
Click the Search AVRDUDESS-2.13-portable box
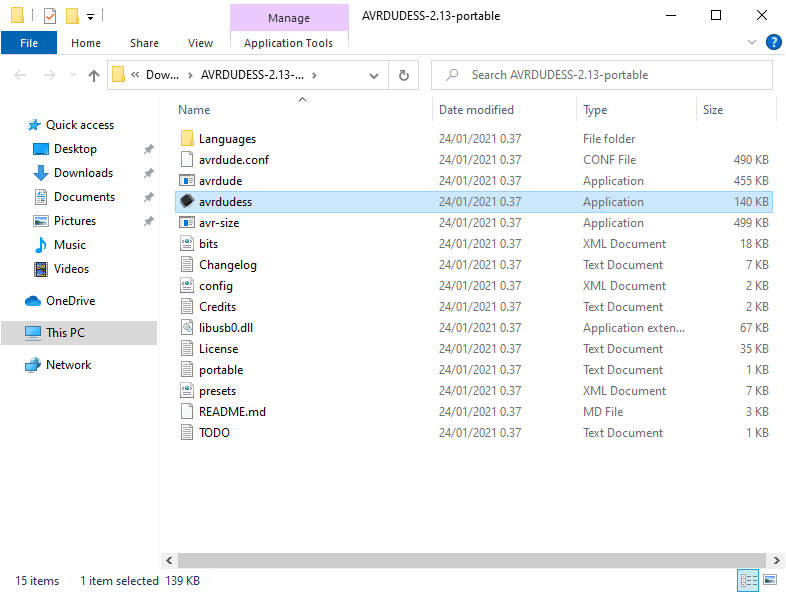click(602, 75)
